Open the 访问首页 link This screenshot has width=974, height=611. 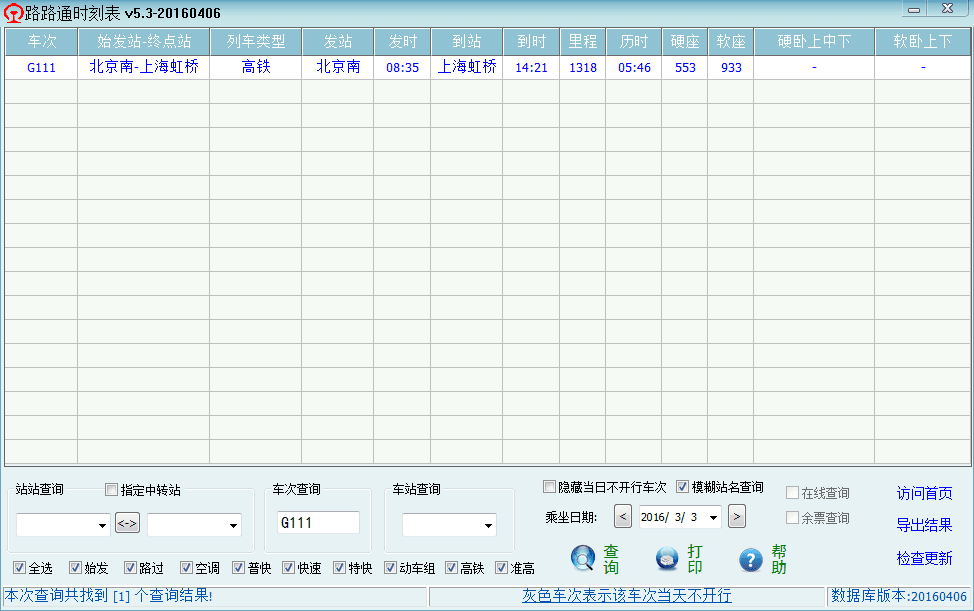coord(924,494)
